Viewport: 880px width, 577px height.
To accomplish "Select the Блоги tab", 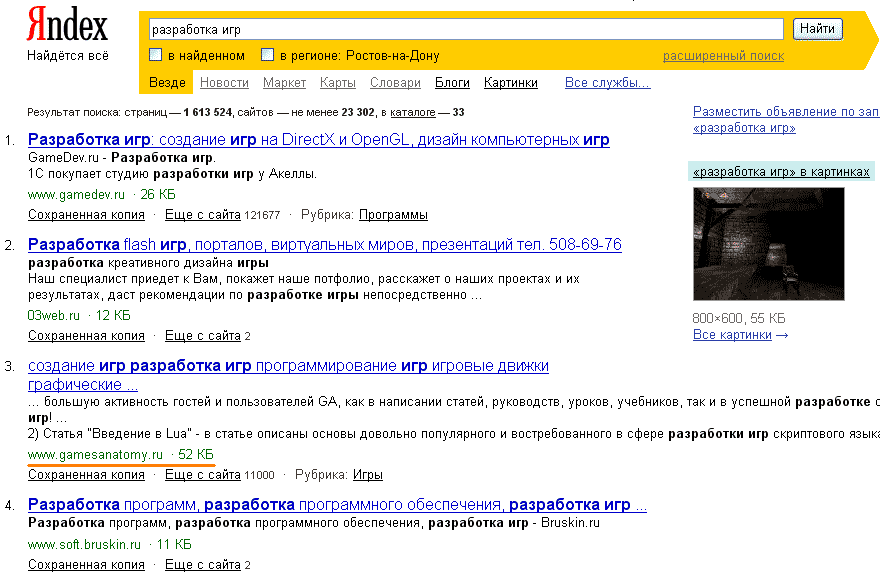I will pos(451,83).
